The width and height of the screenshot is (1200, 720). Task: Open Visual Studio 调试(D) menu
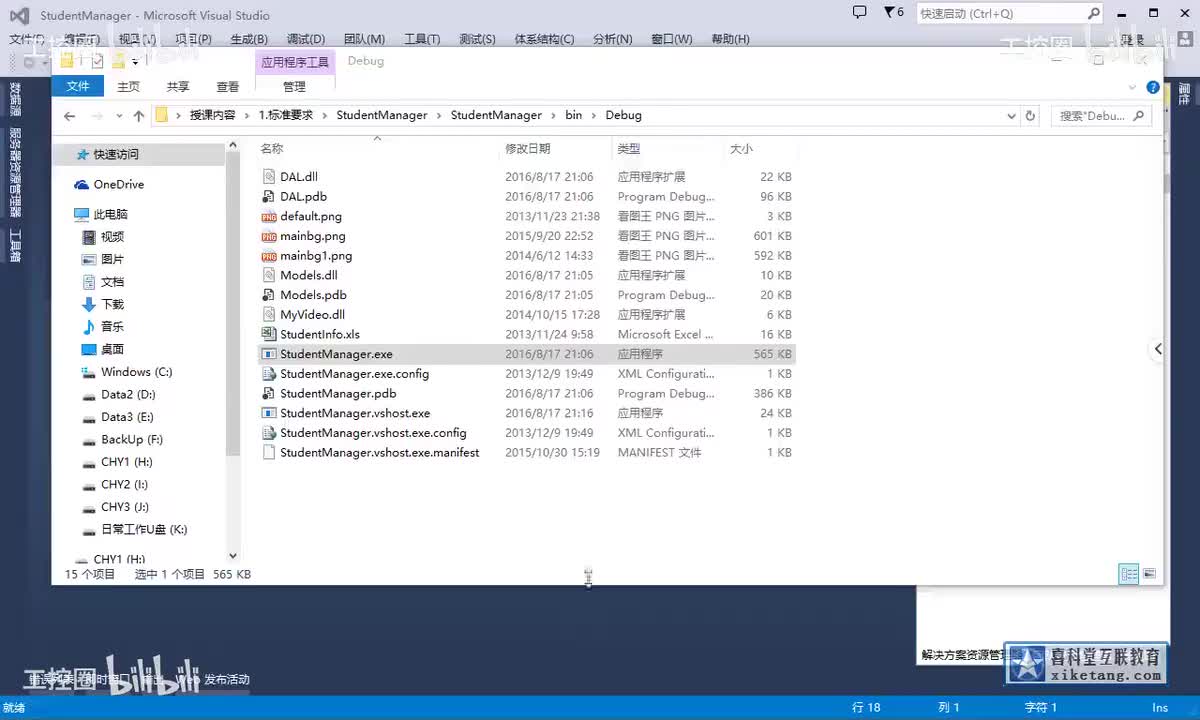(x=306, y=39)
